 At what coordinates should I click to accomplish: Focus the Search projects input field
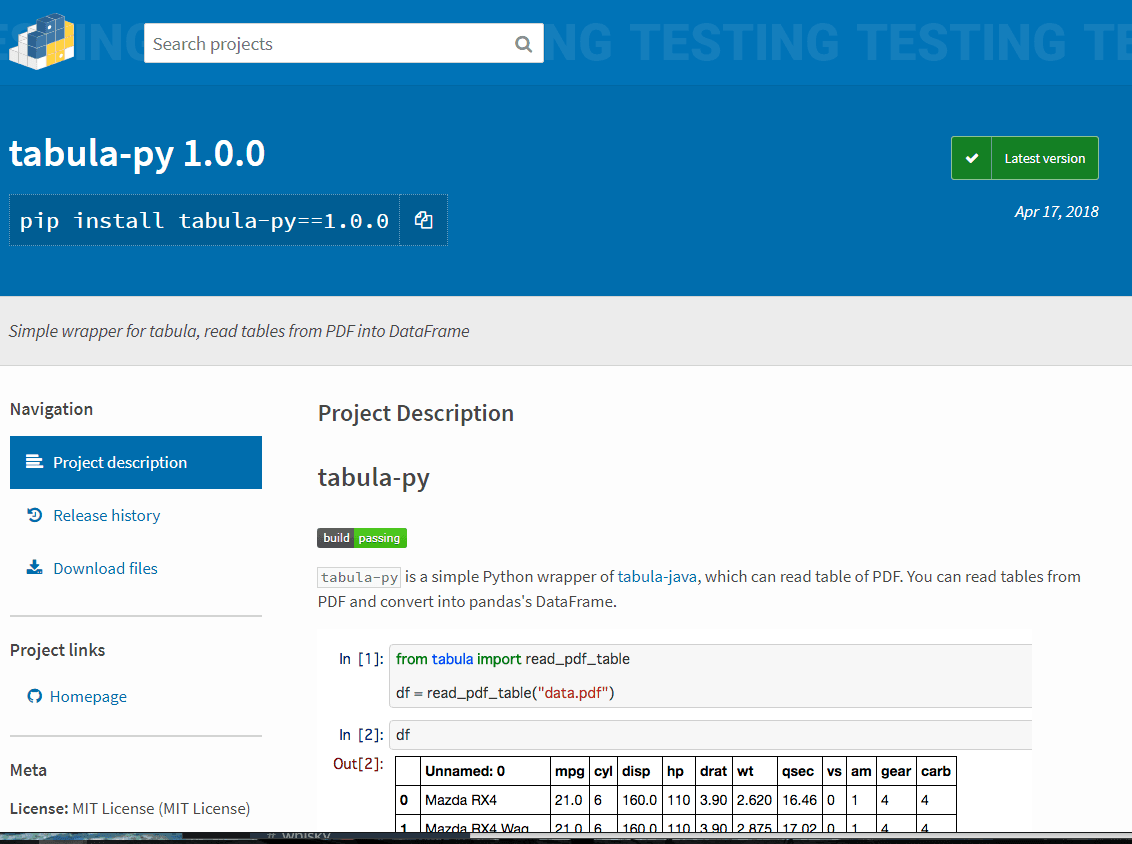tap(325, 44)
